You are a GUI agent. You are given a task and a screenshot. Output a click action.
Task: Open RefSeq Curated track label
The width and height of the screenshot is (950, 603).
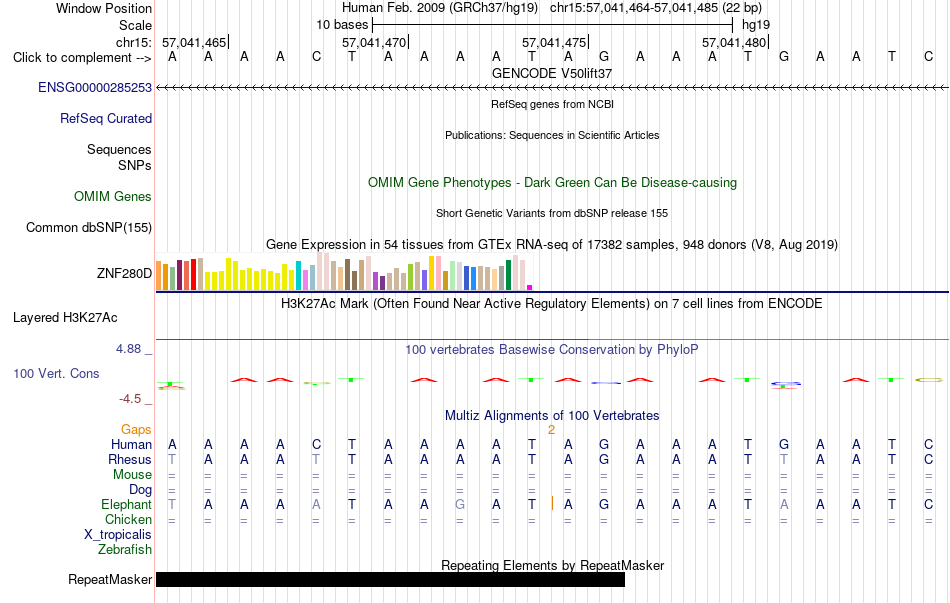106,119
